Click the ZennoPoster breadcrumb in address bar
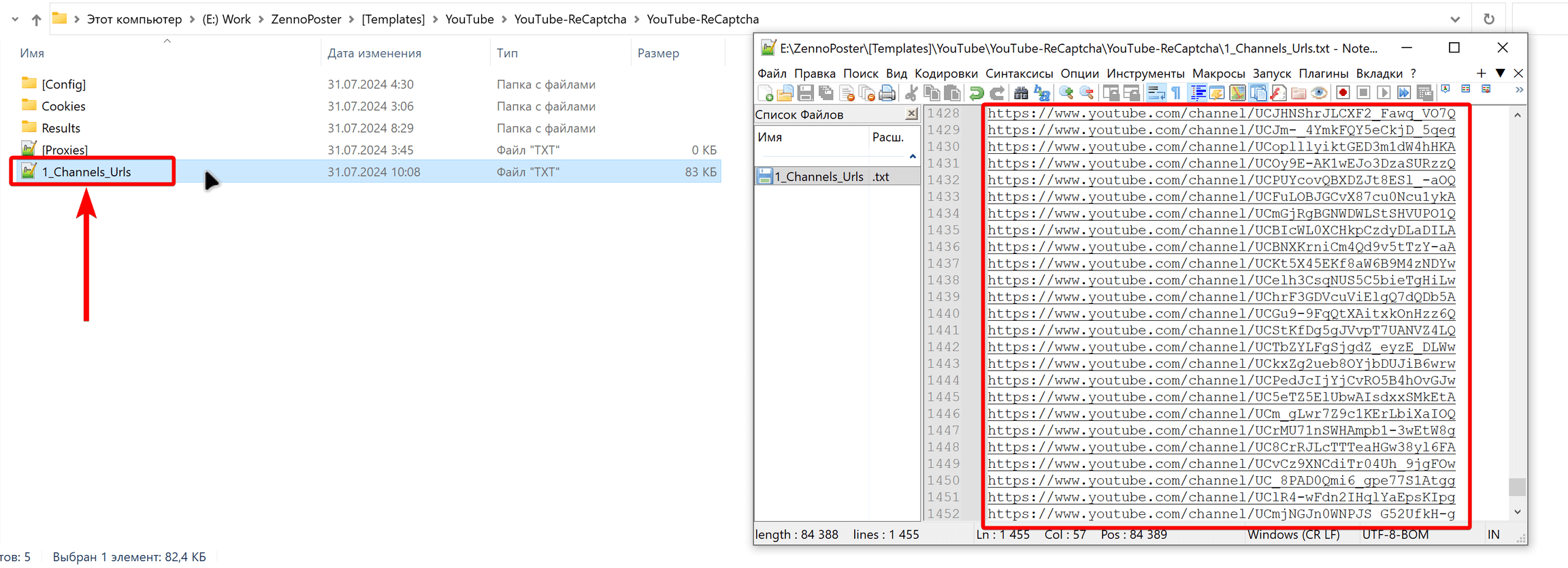 [x=306, y=19]
